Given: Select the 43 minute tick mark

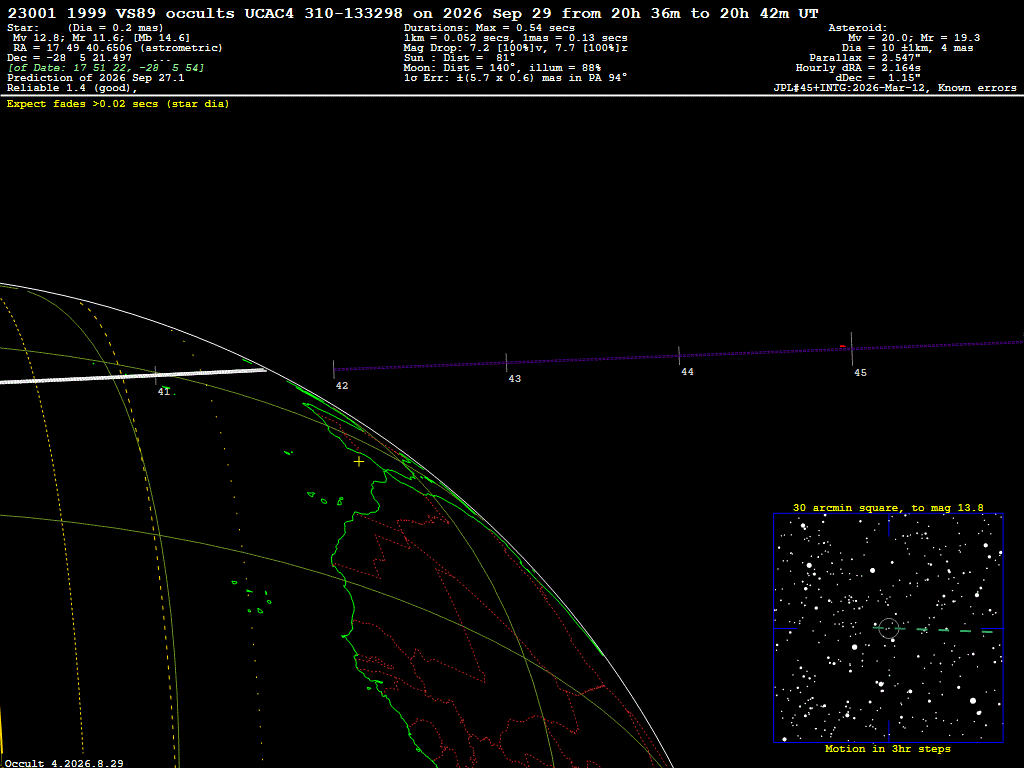Looking at the screenshot, I should pos(506,363).
